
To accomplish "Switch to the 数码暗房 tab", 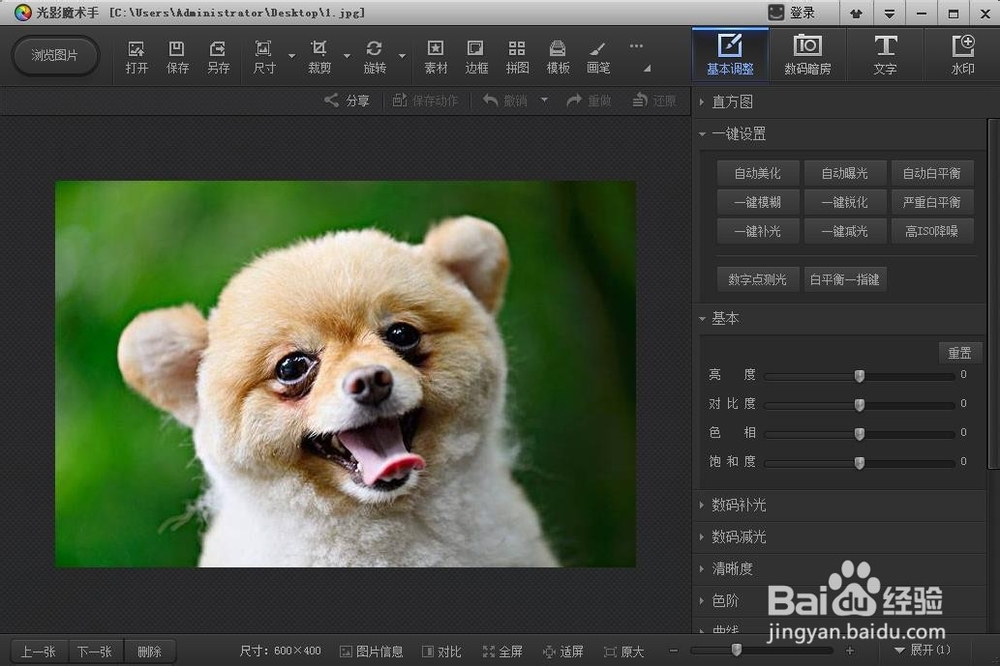I will pos(807,55).
